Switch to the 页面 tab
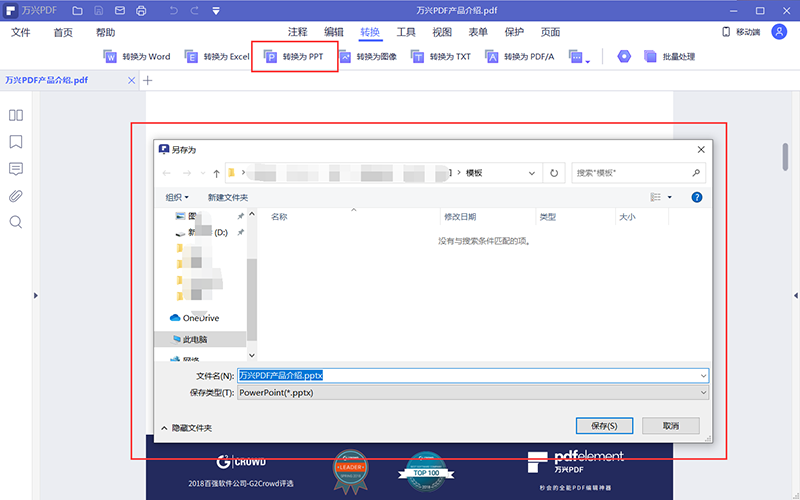 [551, 32]
